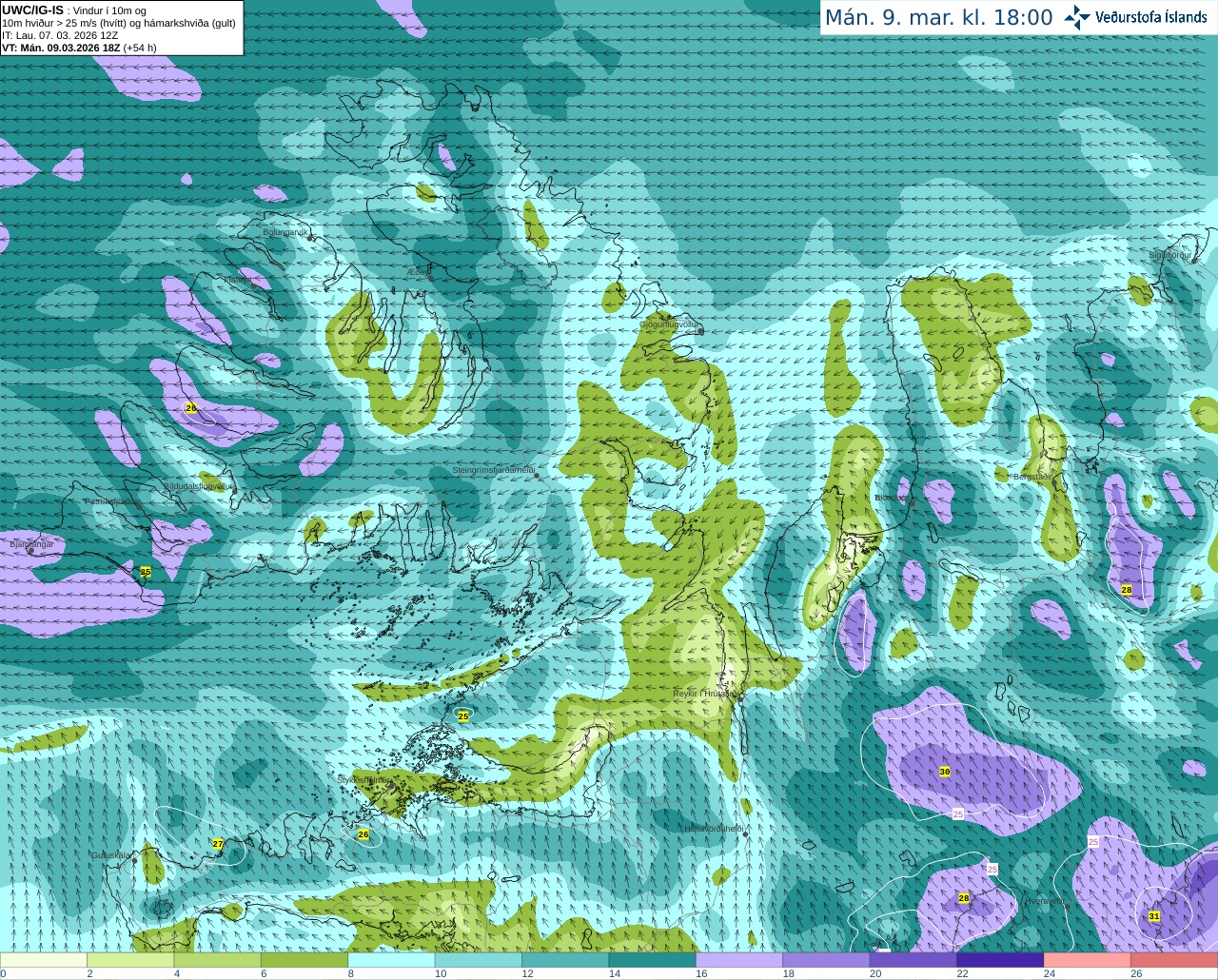Click yellow gust marker 25 near Bjargtangar coast
This screenshot has width=1218, height=980.
pyautogui.click(x=146, y=572)
